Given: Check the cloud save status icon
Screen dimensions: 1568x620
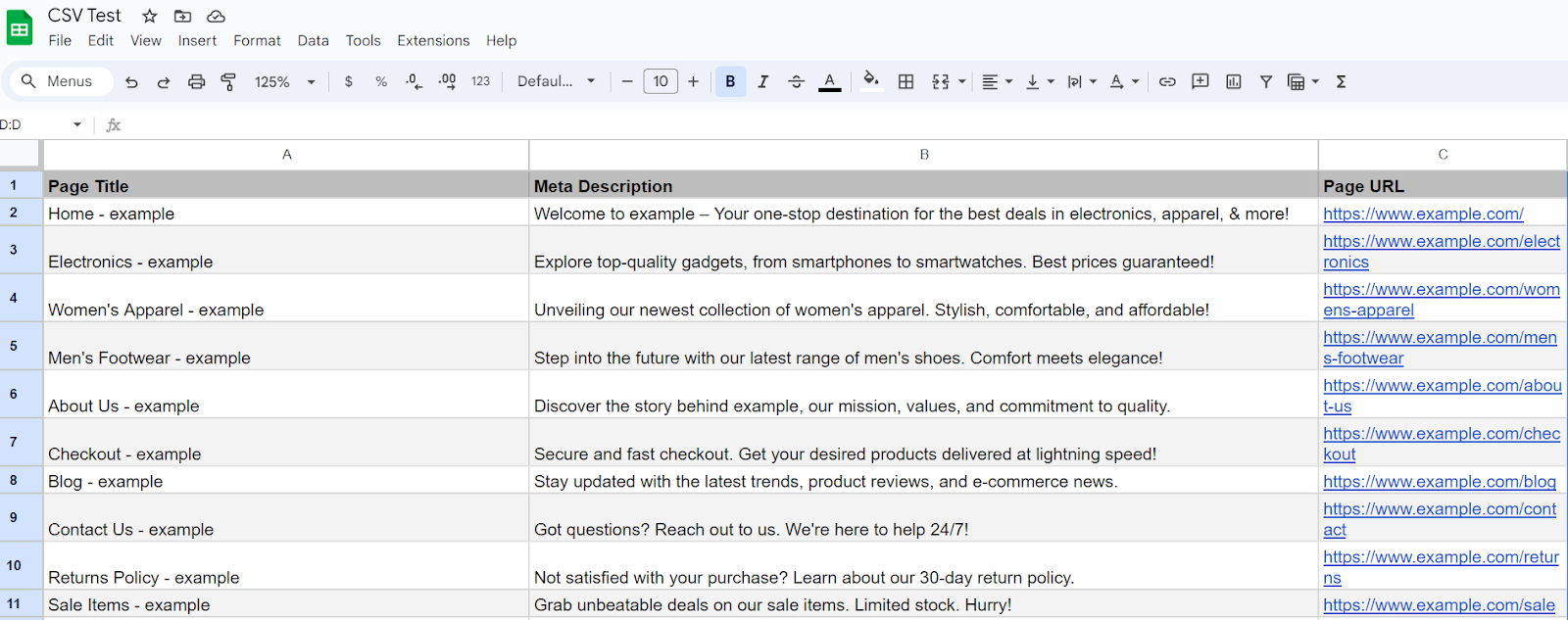Looking at the screenshot, I should (x=216, y=16).
